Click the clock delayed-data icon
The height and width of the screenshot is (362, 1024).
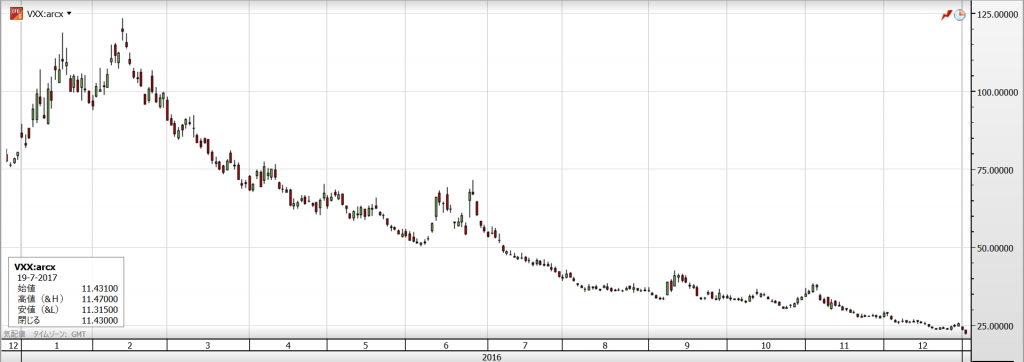pos(959,14)
